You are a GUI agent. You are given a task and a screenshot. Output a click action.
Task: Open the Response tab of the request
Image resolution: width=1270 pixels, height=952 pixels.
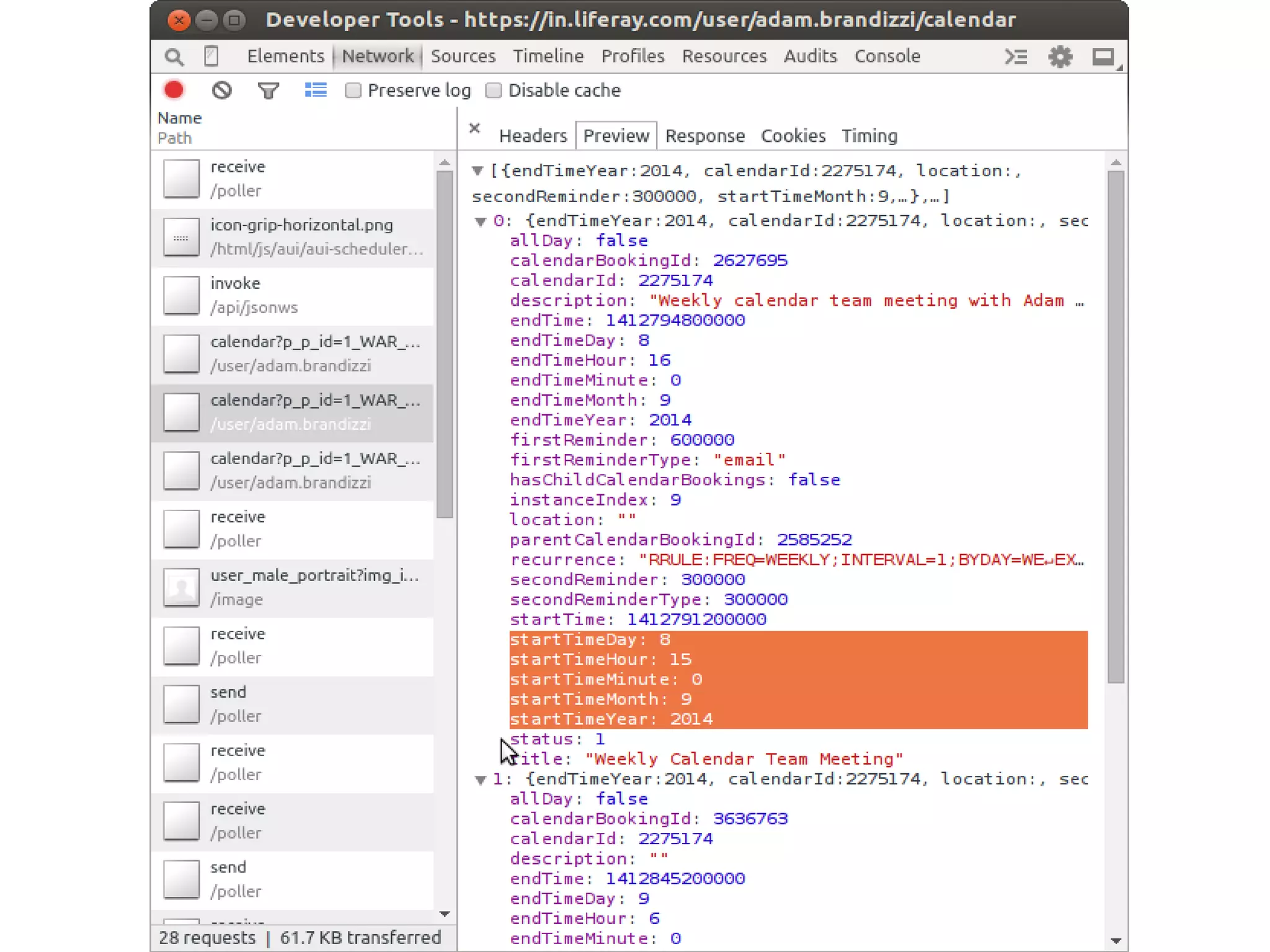click(x=704, y=136)
